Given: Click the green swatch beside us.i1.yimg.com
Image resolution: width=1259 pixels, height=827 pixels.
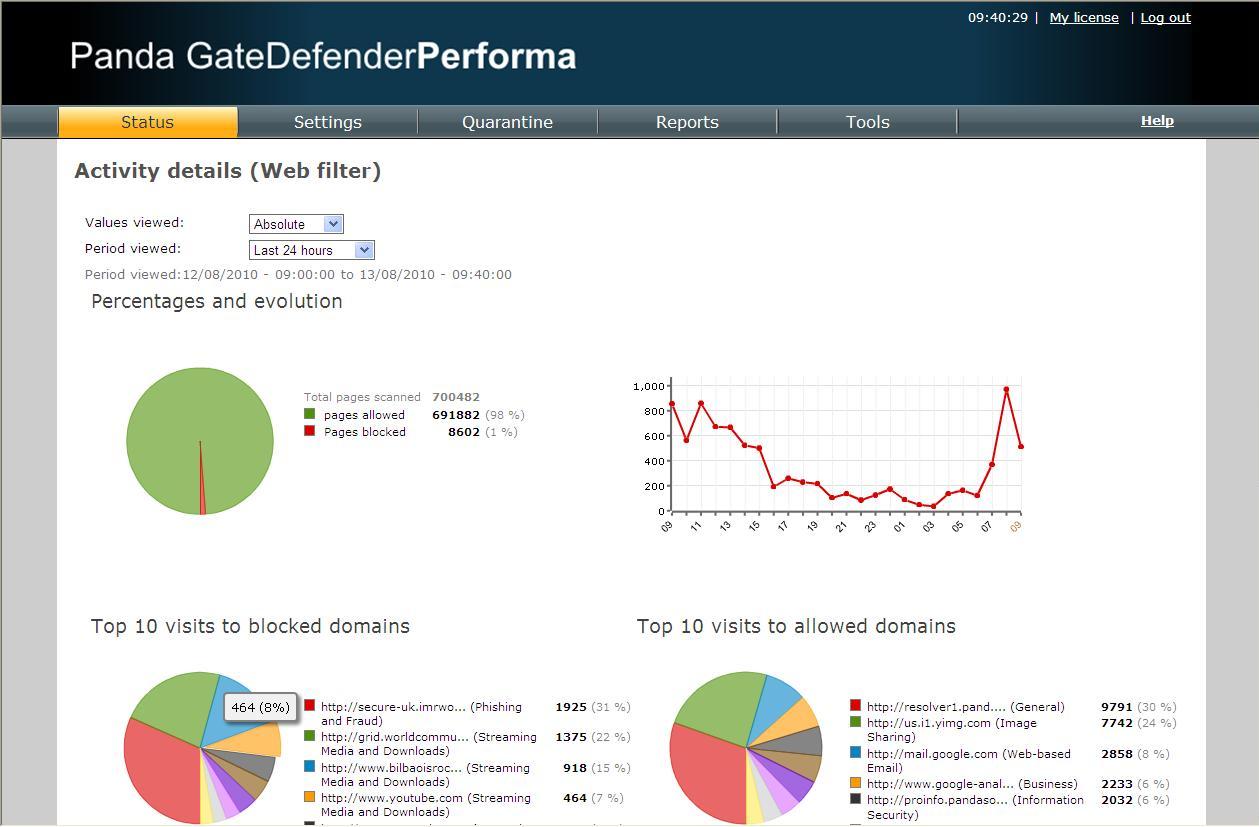Looking at the screenshot, I should (x=856, y=722).
